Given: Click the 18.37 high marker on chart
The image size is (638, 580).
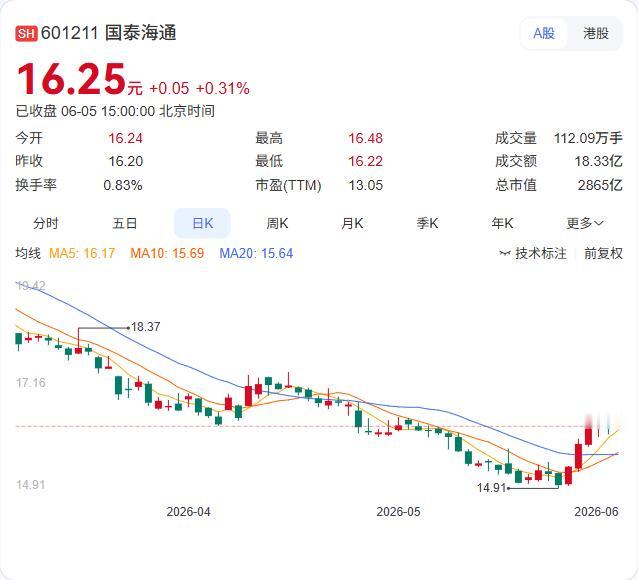Looking at the screenshot, I should click(x=145, y=327).
